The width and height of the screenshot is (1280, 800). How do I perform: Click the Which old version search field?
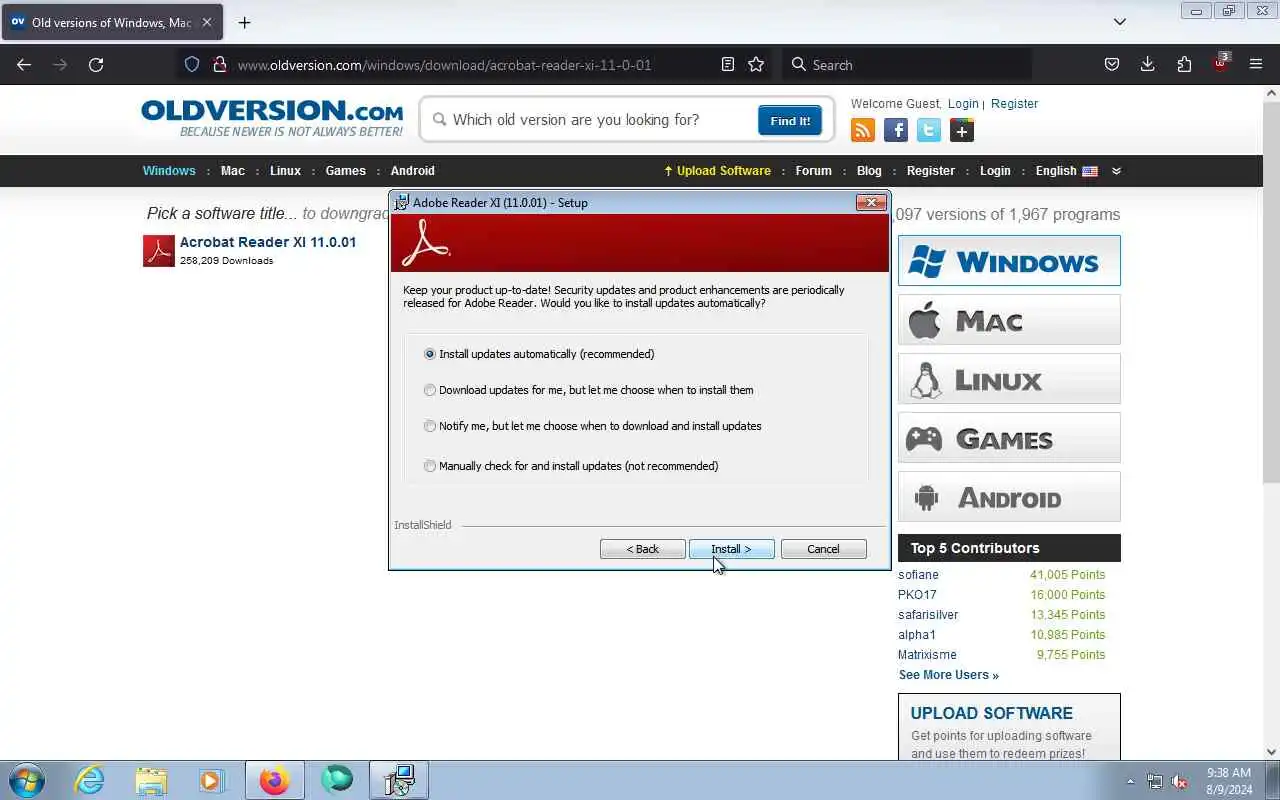(590, 120)
